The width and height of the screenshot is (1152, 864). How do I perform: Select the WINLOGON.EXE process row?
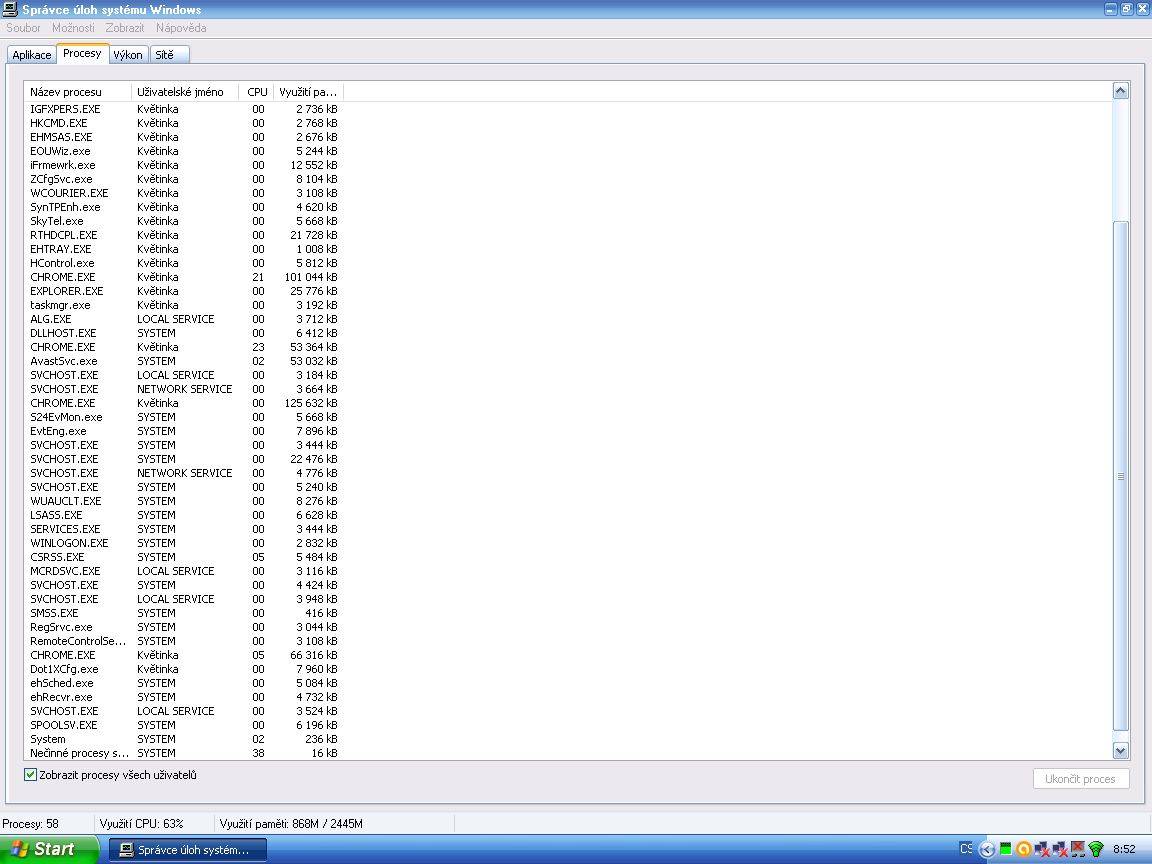[184, 543]
